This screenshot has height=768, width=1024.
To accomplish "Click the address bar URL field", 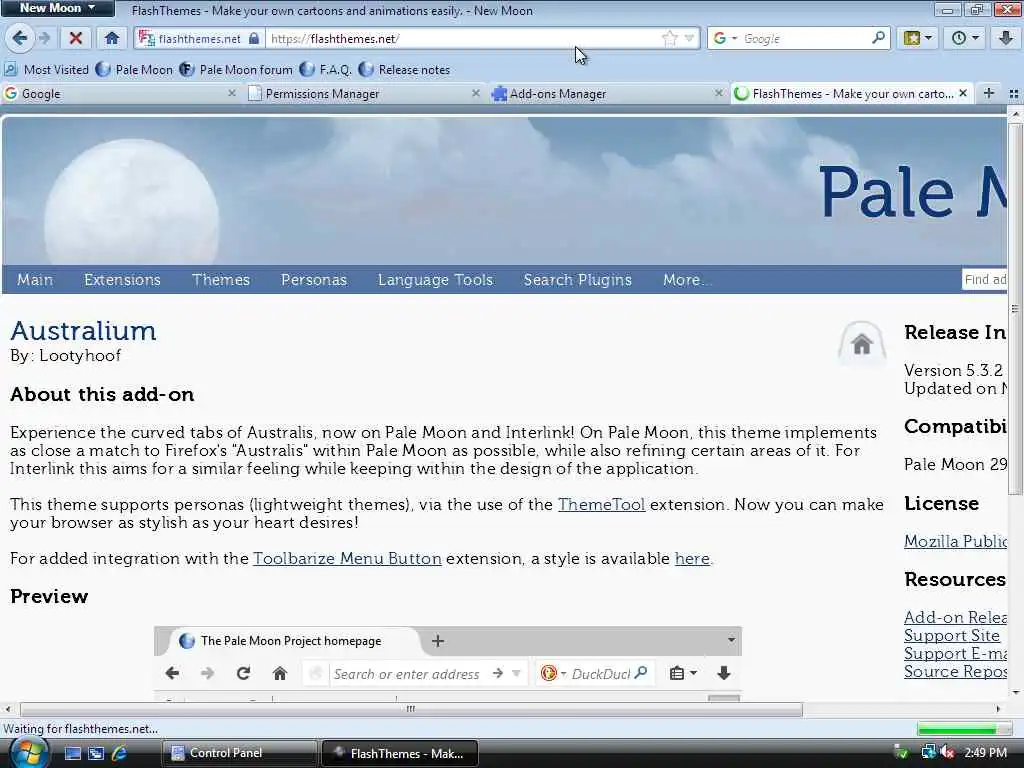I will tap(464, 39).
